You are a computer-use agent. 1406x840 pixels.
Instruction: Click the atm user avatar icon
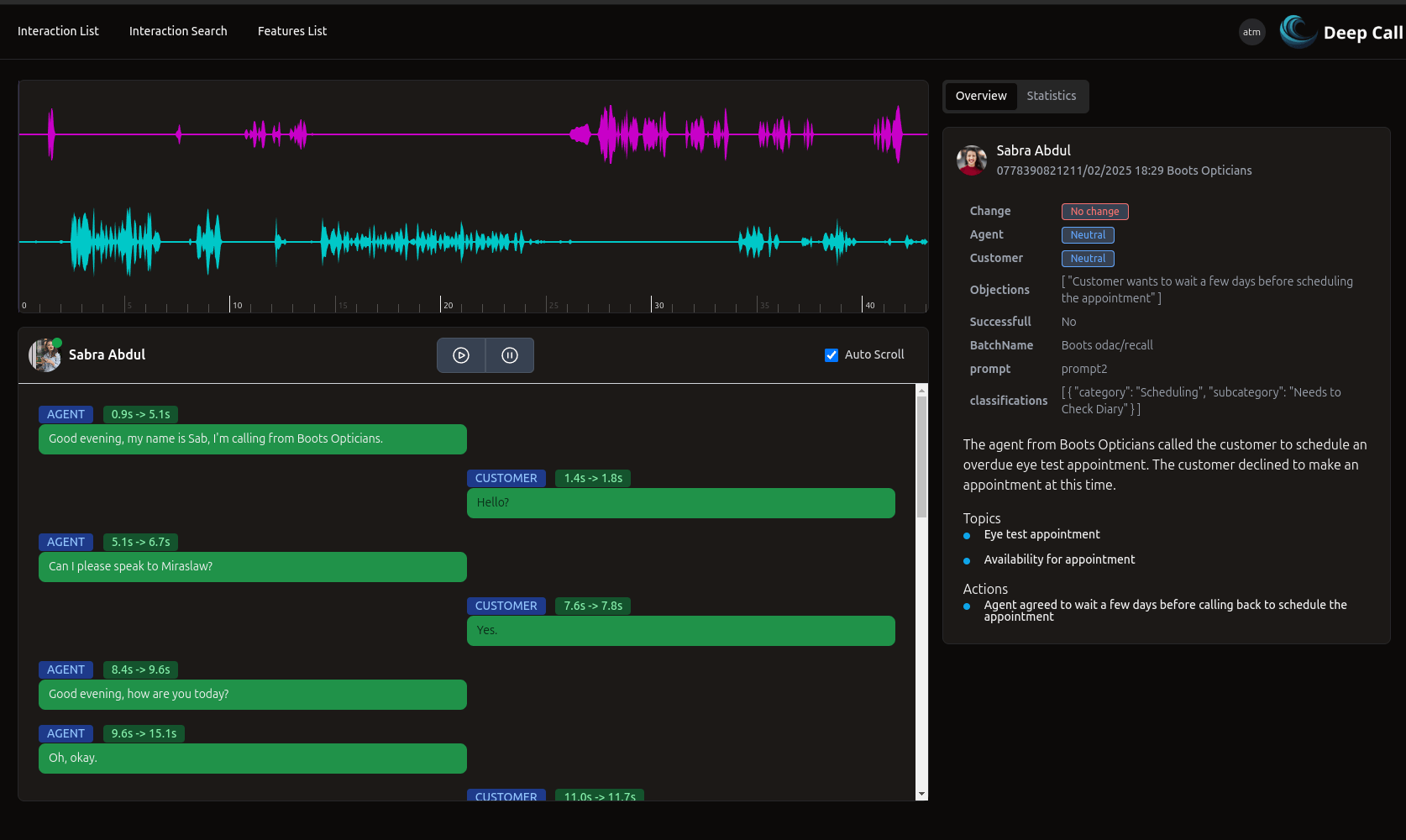[1251, 33]
